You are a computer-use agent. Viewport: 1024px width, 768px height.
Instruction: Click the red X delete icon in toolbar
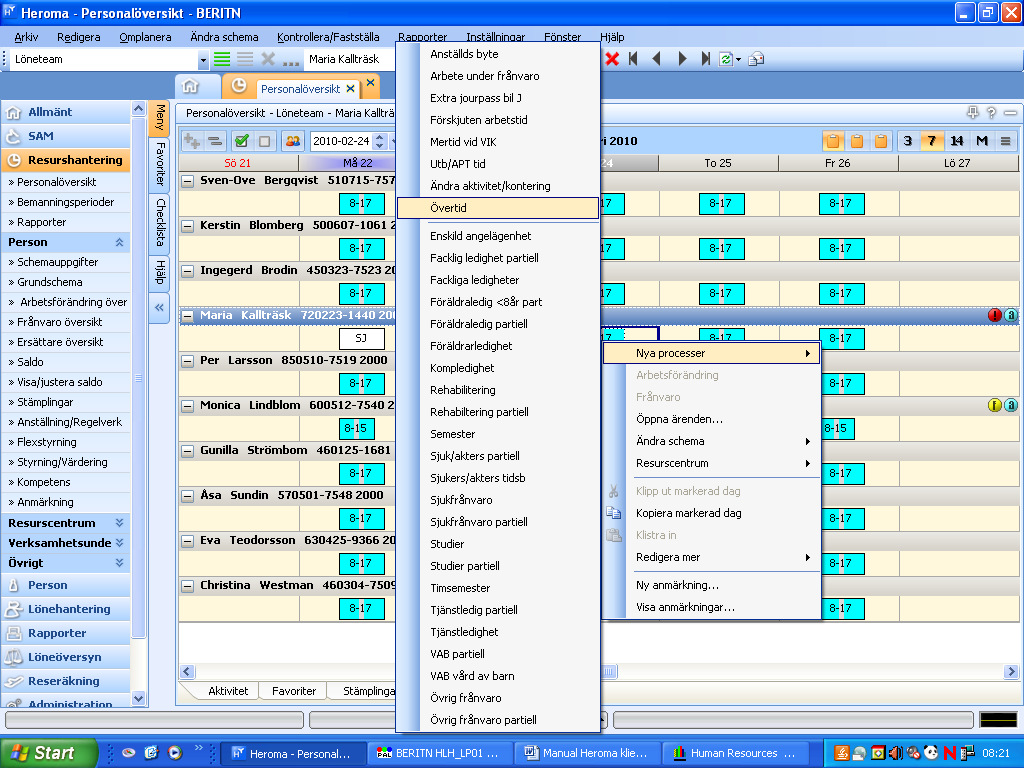point(612,59)
